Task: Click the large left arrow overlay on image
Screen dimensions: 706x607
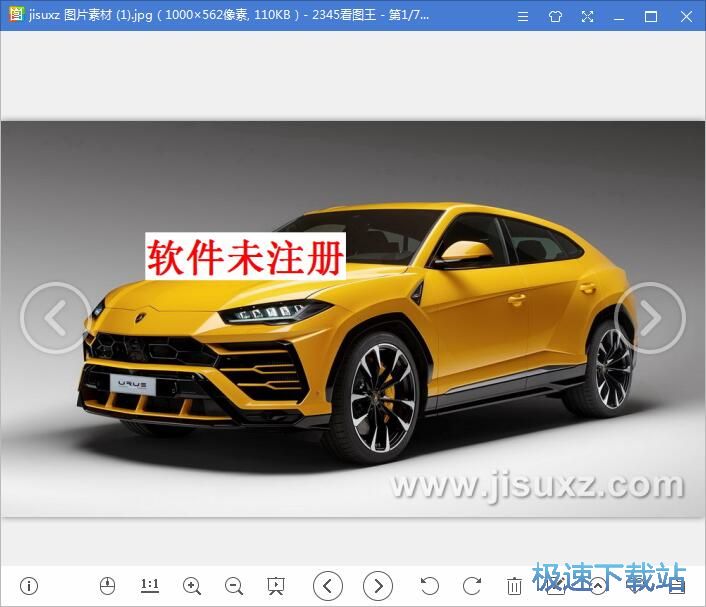Action: pos(56,318)
